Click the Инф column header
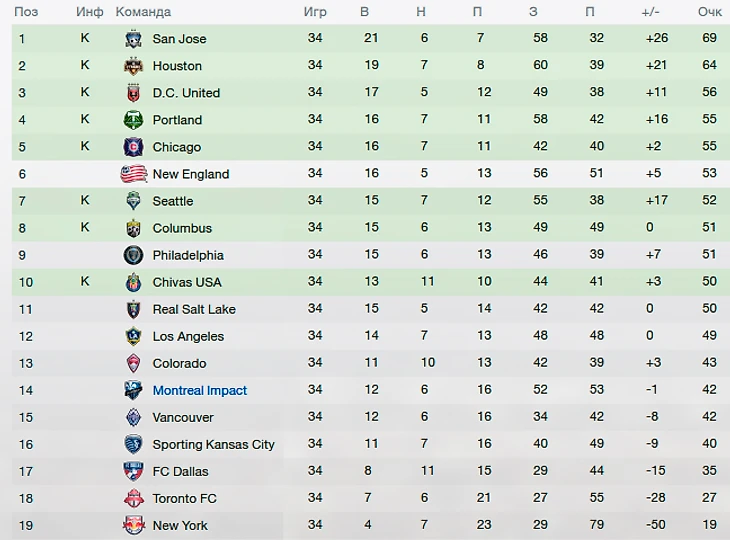The image size is (730, 540). (88, 12)
